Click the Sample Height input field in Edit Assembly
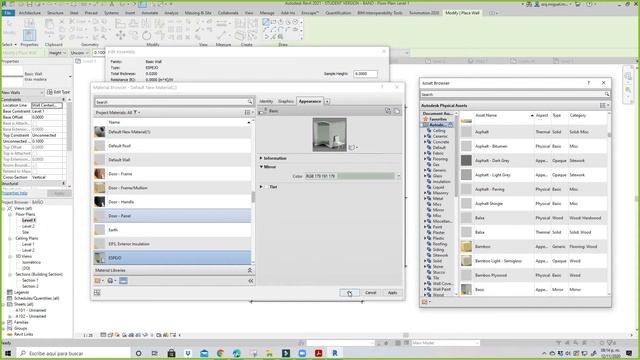Screen dimensions: 640x360 [365, 74]
